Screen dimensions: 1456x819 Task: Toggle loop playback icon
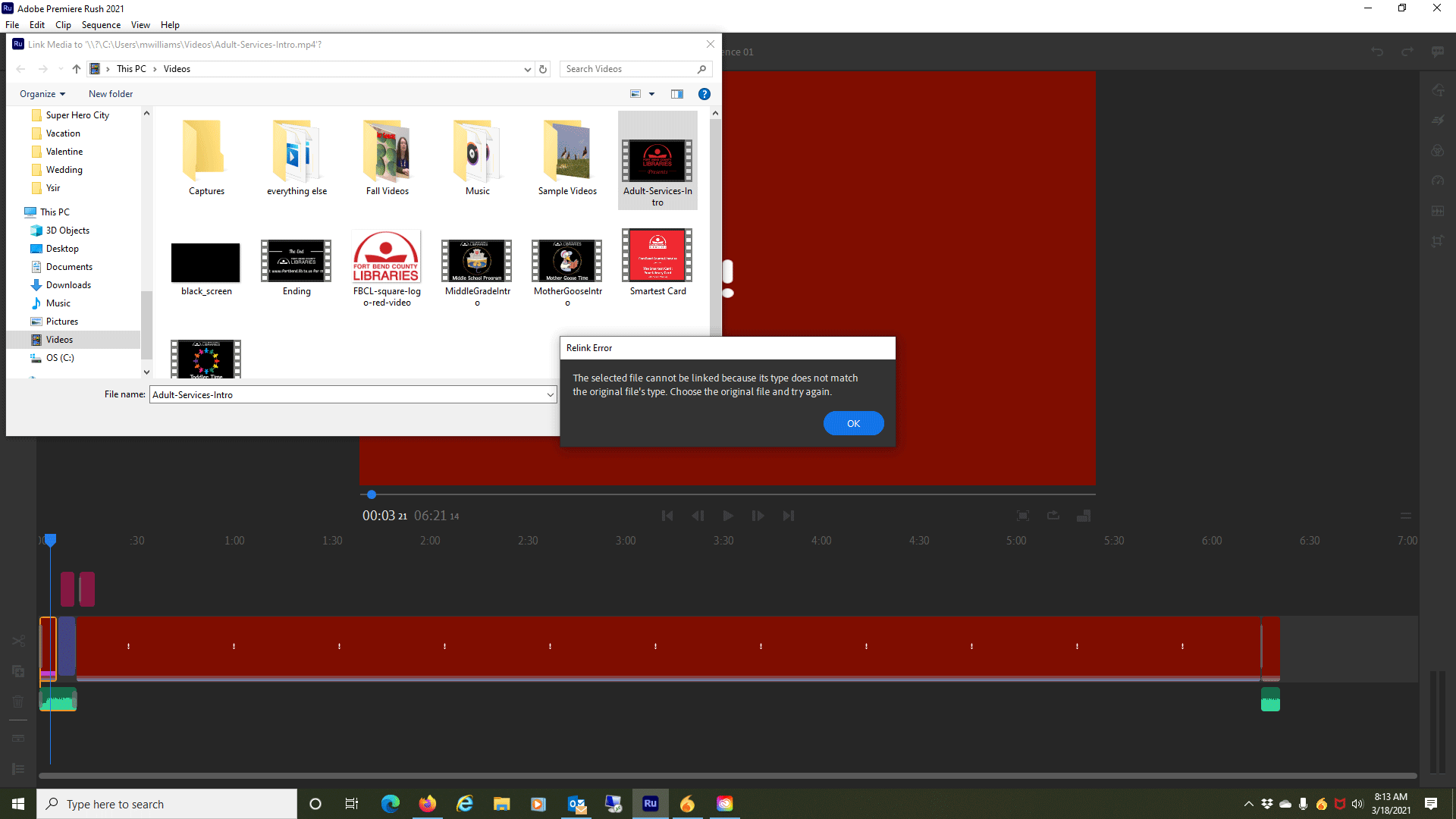(1053, 516)
